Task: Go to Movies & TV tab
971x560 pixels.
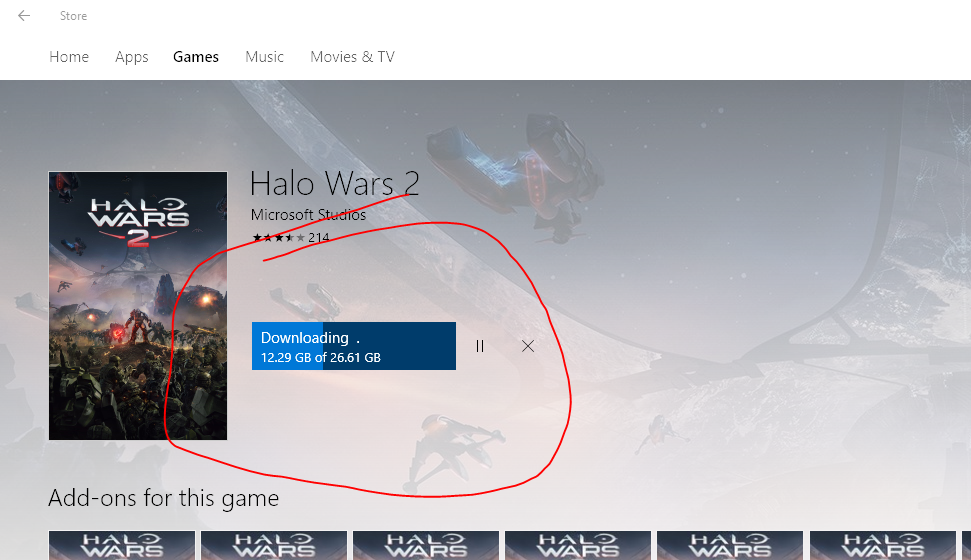Action: tap(352, 57)
